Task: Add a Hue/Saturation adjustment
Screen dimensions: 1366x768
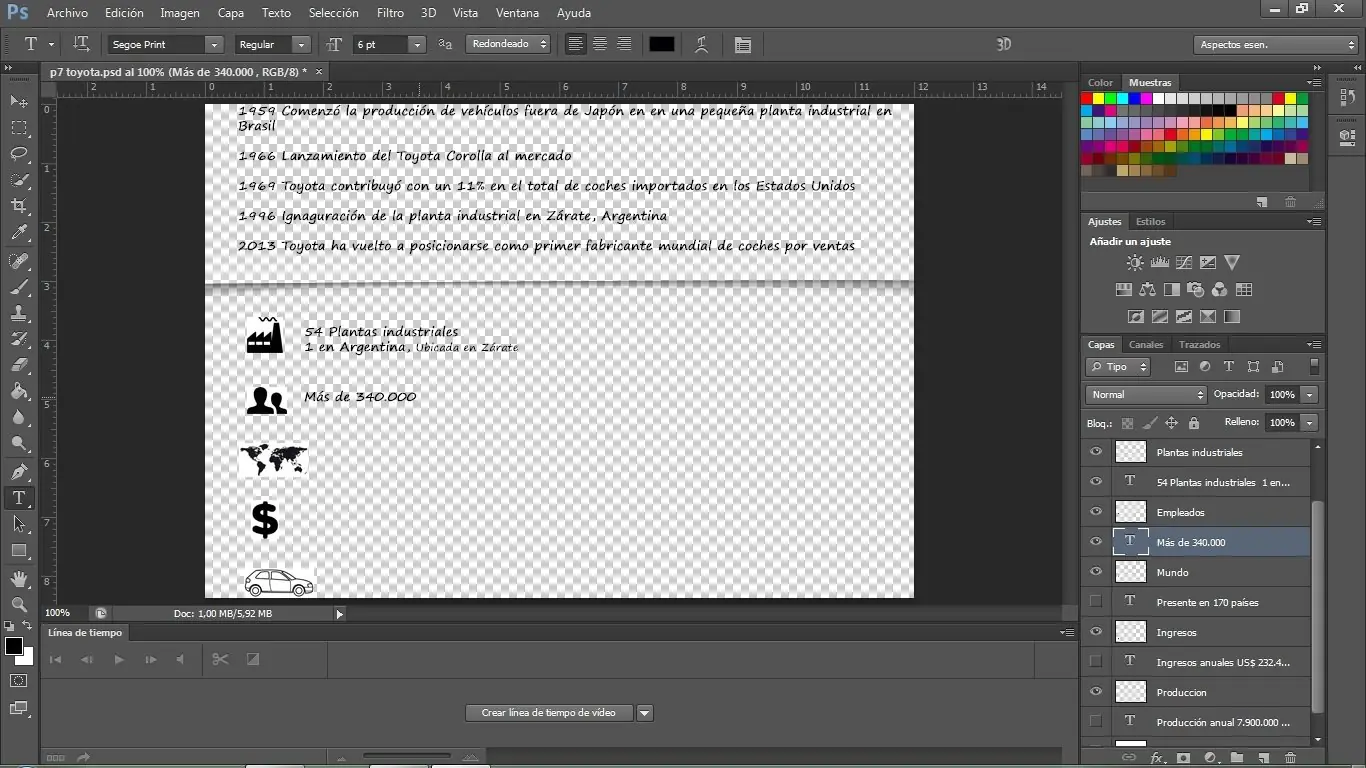Action: click(x=1123, y=290)
